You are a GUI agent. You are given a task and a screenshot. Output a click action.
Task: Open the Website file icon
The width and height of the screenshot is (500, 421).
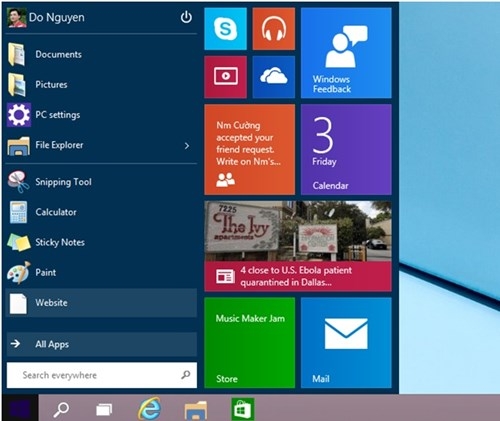(x=18, y=303)
